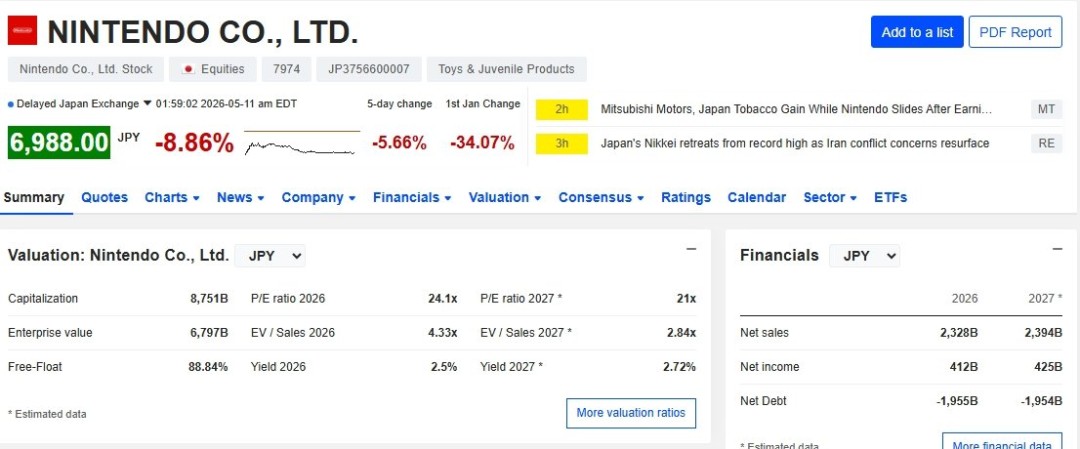
Task: Collapse the Financials panel with minus icon
Action: click(x=1057, y=249)
